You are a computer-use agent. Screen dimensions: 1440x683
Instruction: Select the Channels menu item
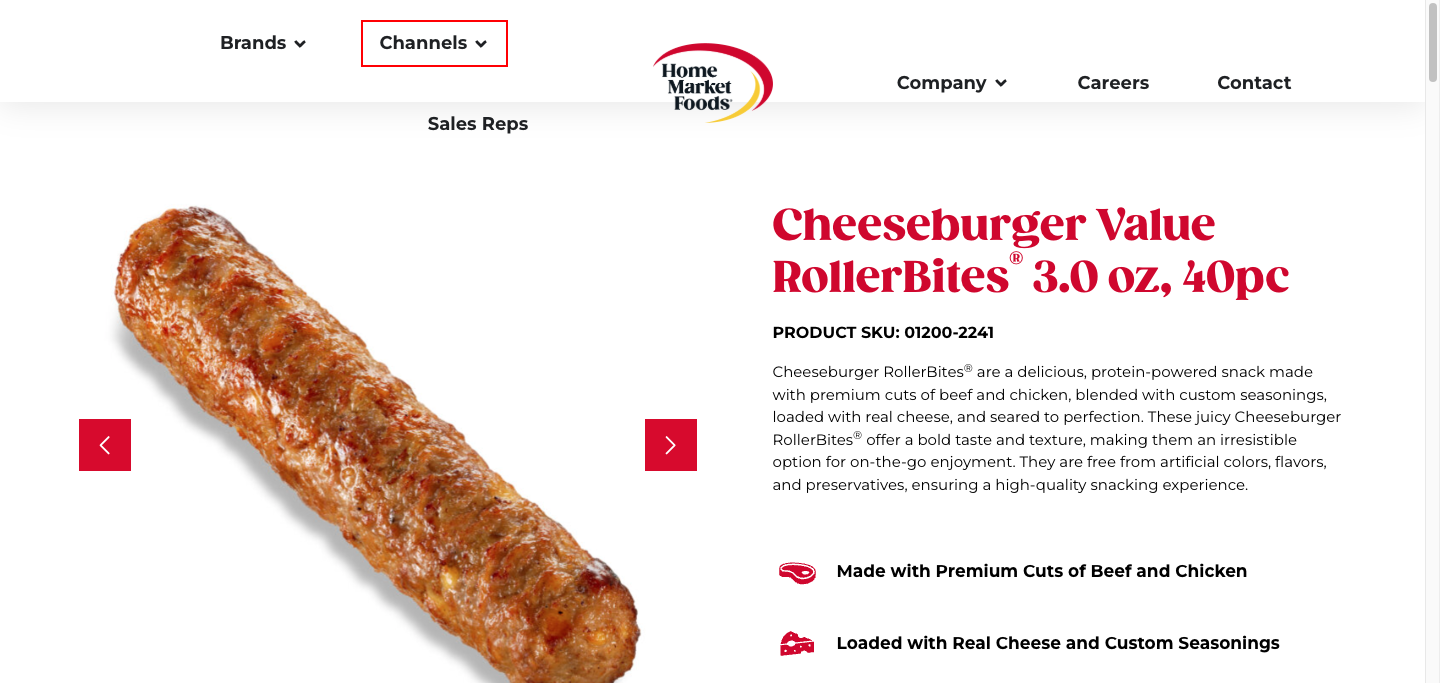(423, 43)
